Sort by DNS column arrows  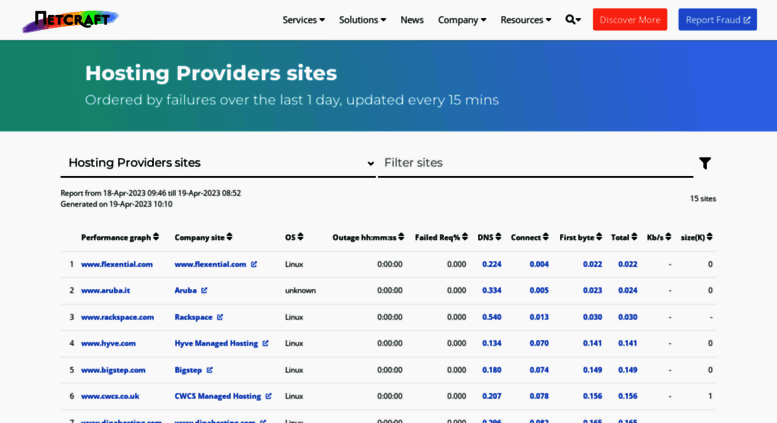pyautogui.click(x=499, y=237)
